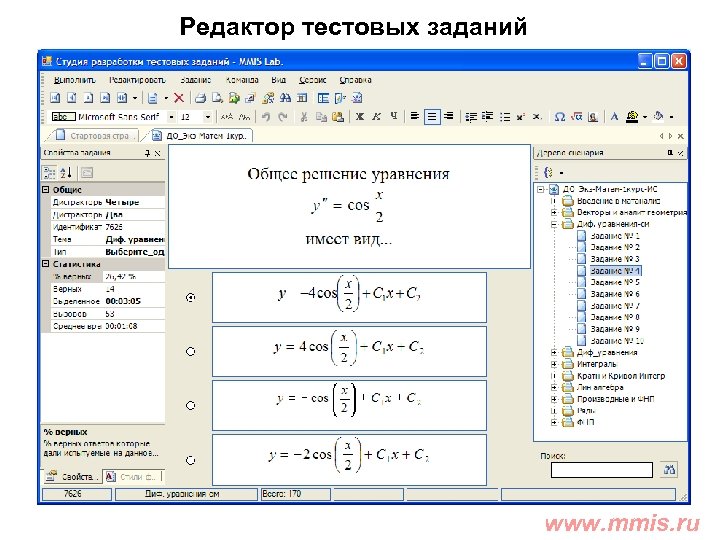The height and width of the screenshot is (540, 720).
Task: Click the binoculars find icon in toolbar
Action: tap(285, 98)
